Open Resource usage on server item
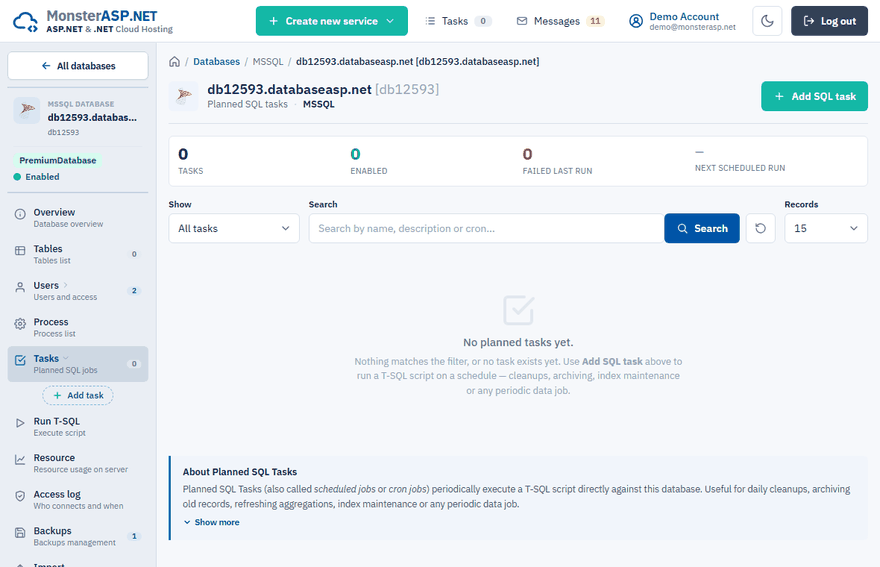The width and height of the screenshot is (880, 567). (x=78, y=463)
